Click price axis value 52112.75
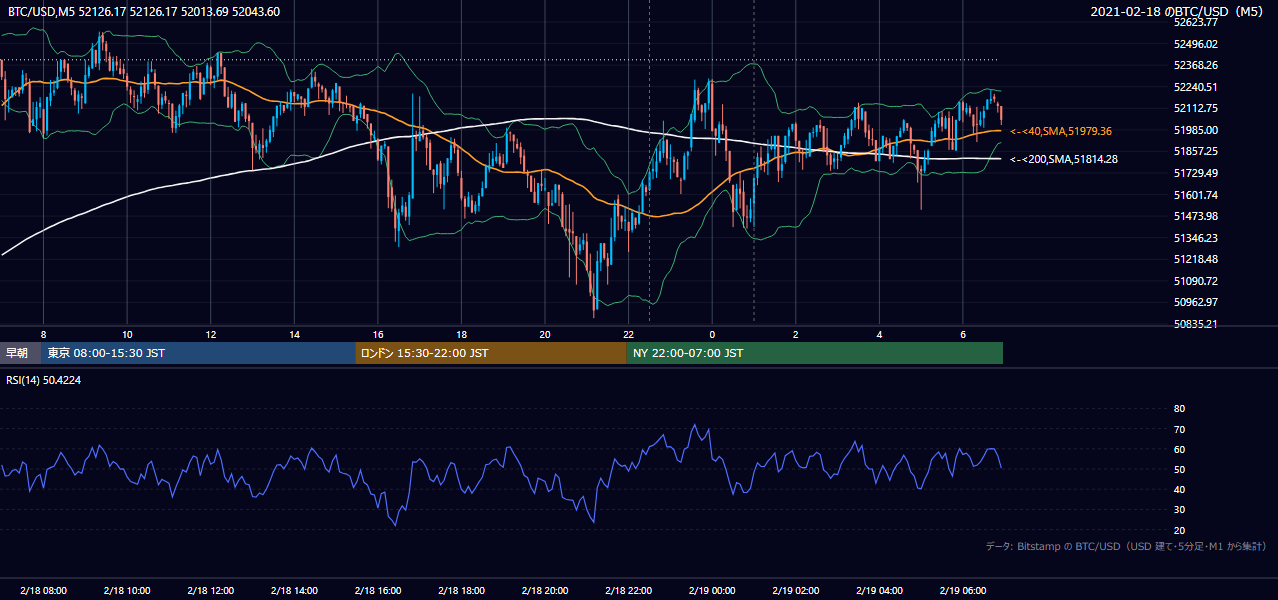The image size is (1278, 600). [x=1195, y=108]
